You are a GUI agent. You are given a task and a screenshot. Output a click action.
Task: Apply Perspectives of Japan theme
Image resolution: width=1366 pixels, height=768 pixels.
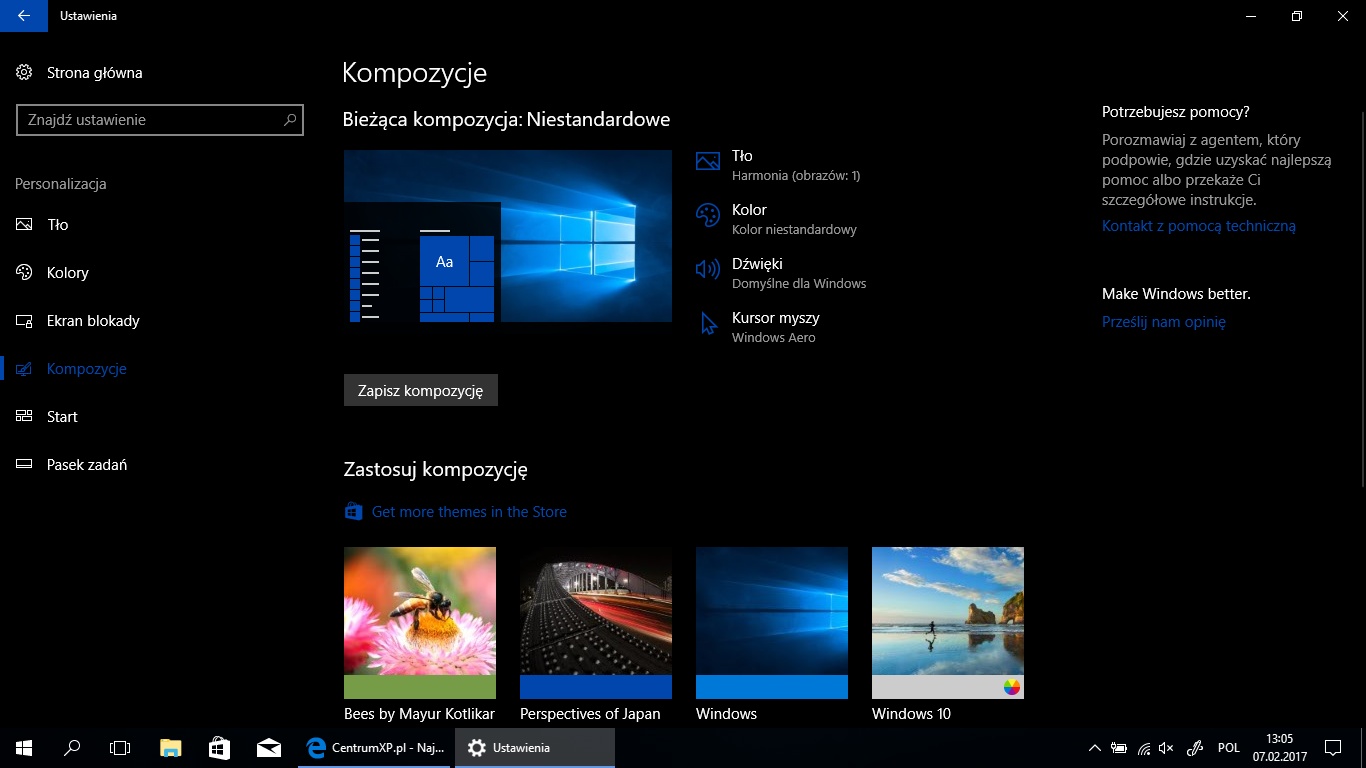coord(596,622)
